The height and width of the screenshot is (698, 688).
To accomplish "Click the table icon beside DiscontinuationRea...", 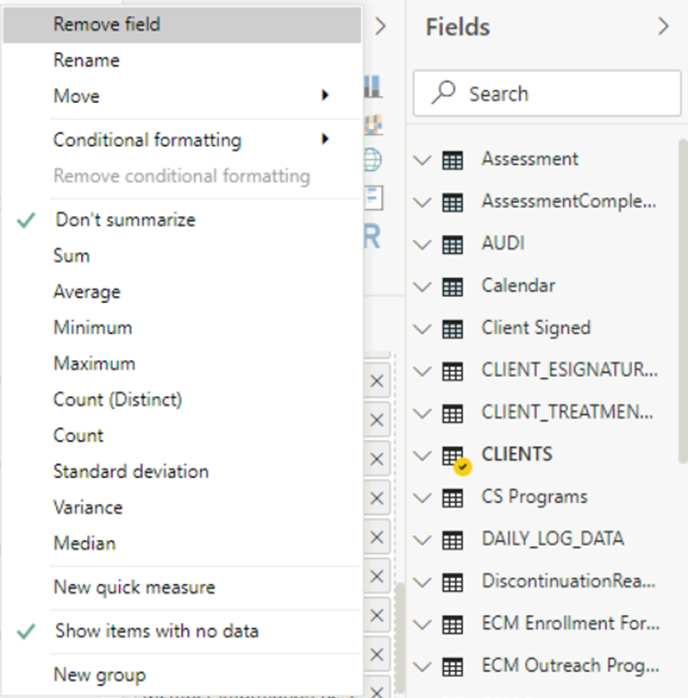I will (x=453, y=582).
